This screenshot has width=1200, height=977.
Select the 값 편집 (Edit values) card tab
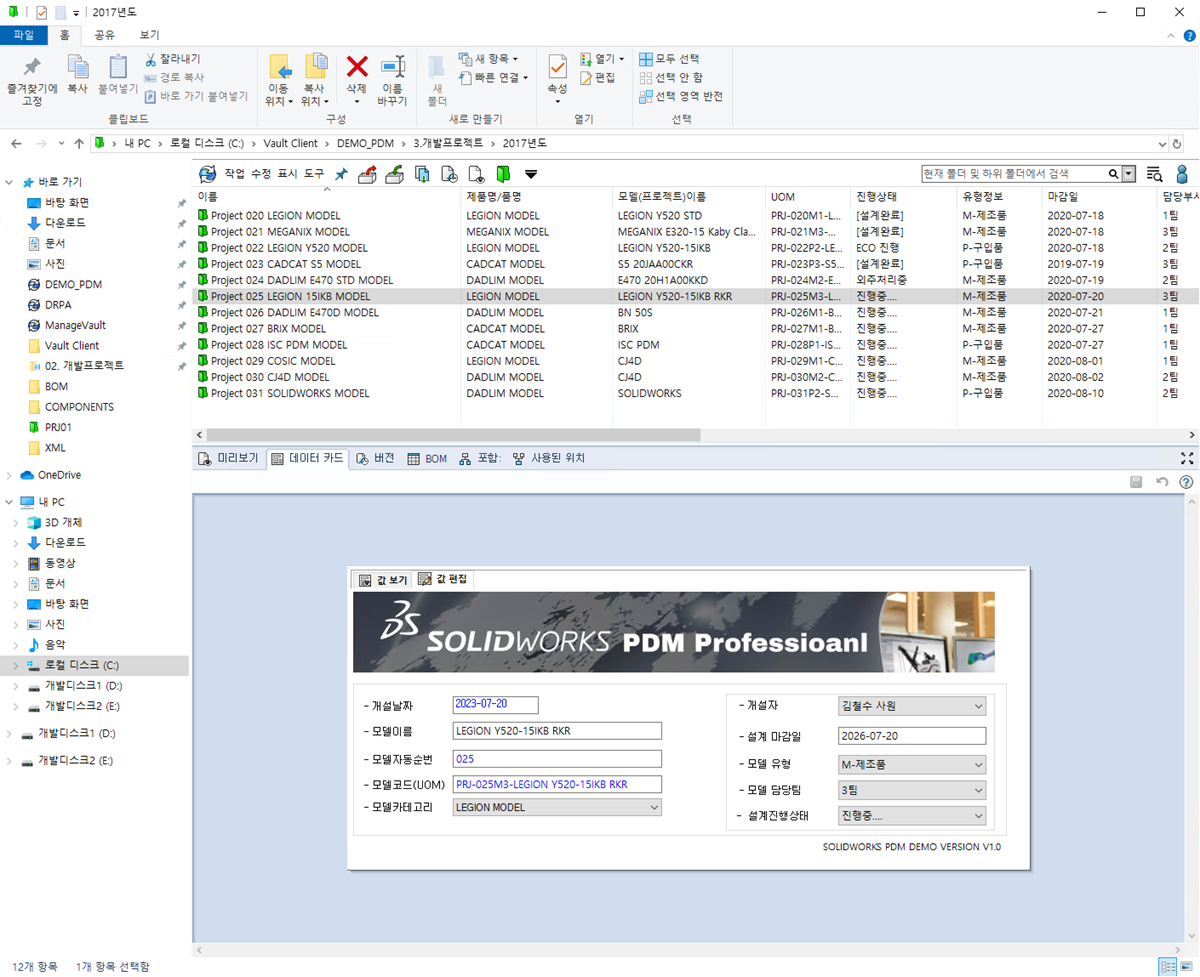tap(442, 579)
